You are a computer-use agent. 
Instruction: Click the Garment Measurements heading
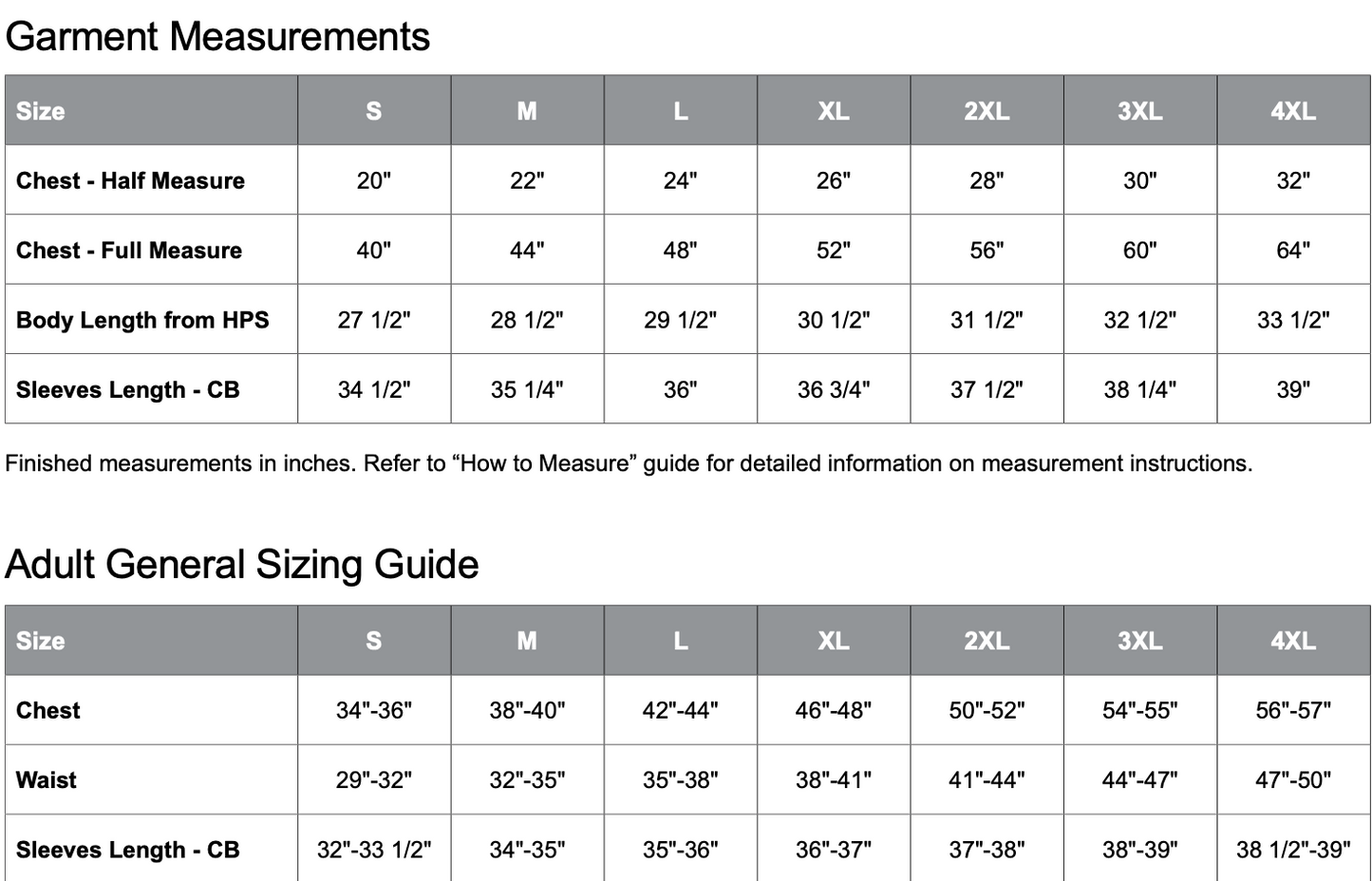coord(217,37)
